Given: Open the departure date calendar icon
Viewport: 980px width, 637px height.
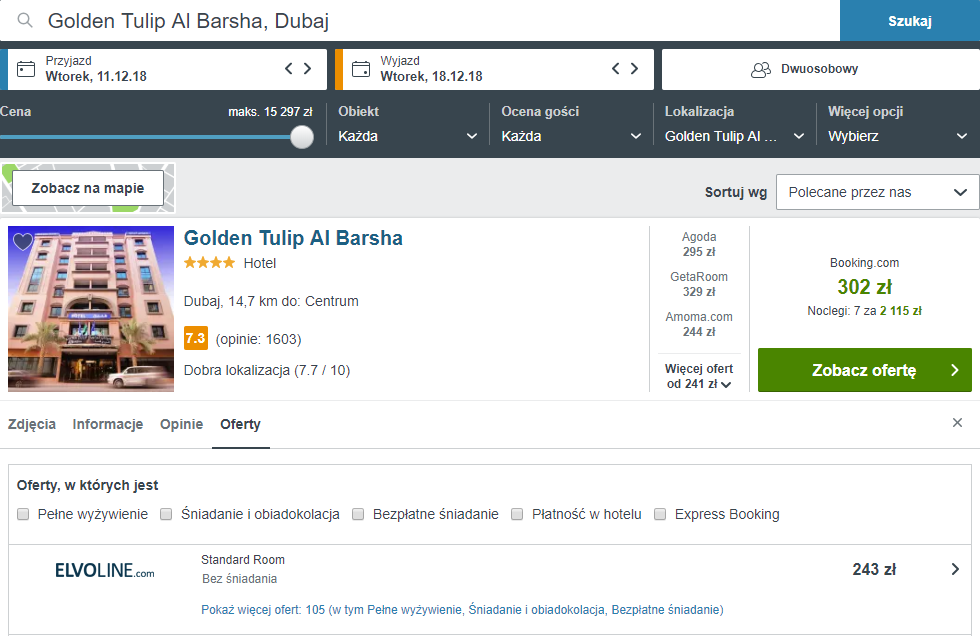Looking at the screenshot, I should 361,69.
